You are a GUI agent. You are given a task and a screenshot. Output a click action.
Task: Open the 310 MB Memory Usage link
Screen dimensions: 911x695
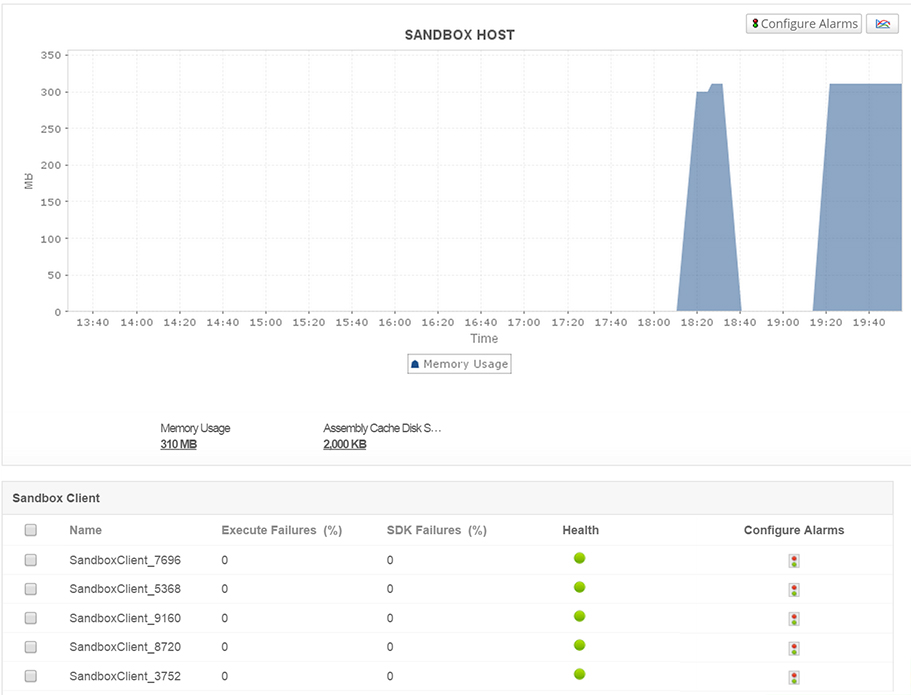point(178,444)
